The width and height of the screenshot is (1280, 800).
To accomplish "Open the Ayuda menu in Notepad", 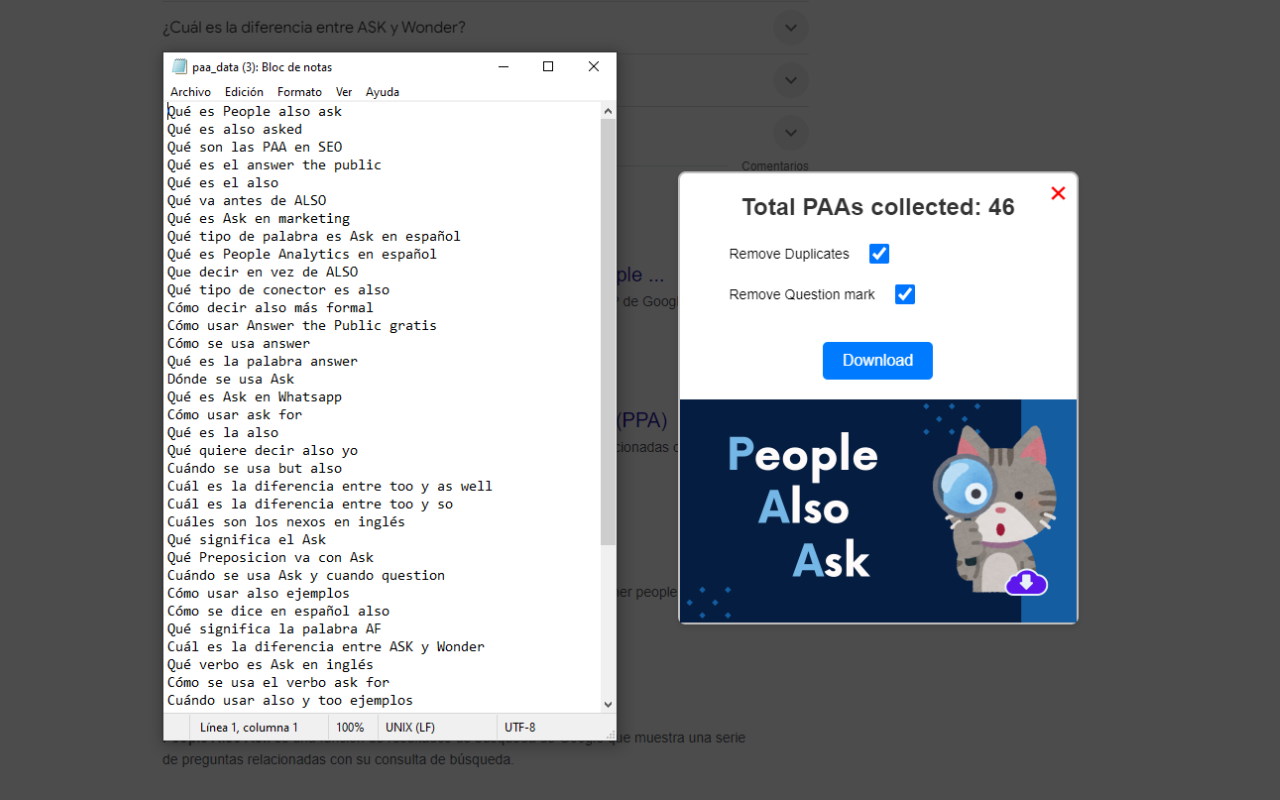I will [382, 92].
